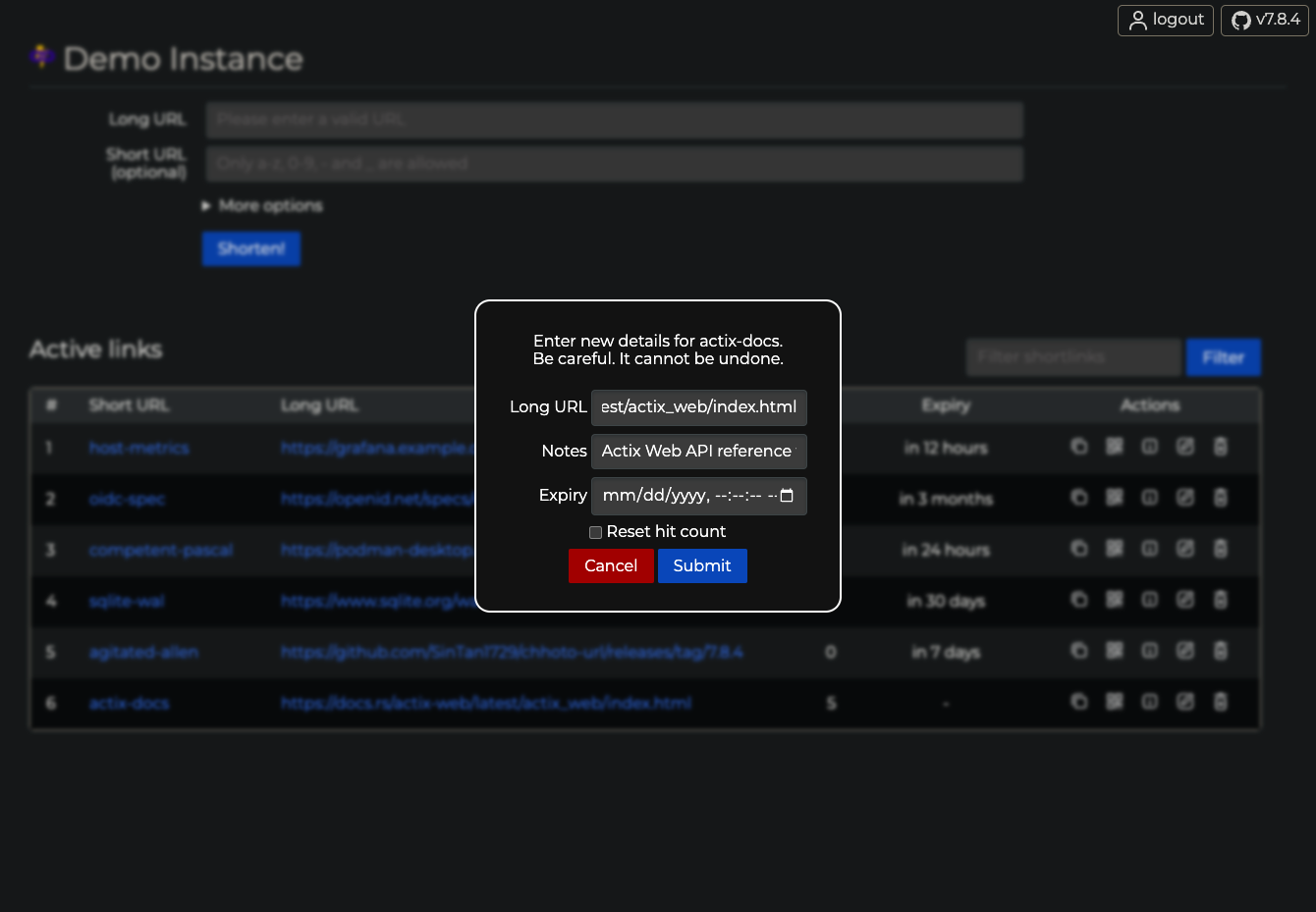Open the actix-docs long URL link
The height and width of the screenshot is (912, 1316).
[x=486, y=704]
